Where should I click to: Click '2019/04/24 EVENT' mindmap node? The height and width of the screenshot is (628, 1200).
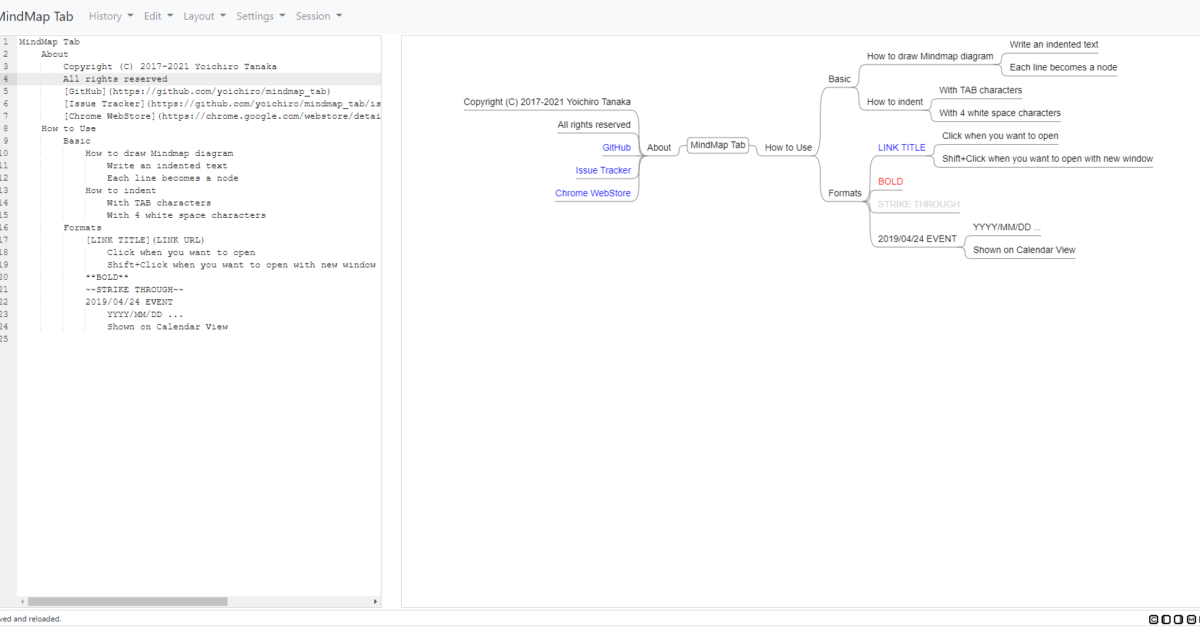[917, 239]
